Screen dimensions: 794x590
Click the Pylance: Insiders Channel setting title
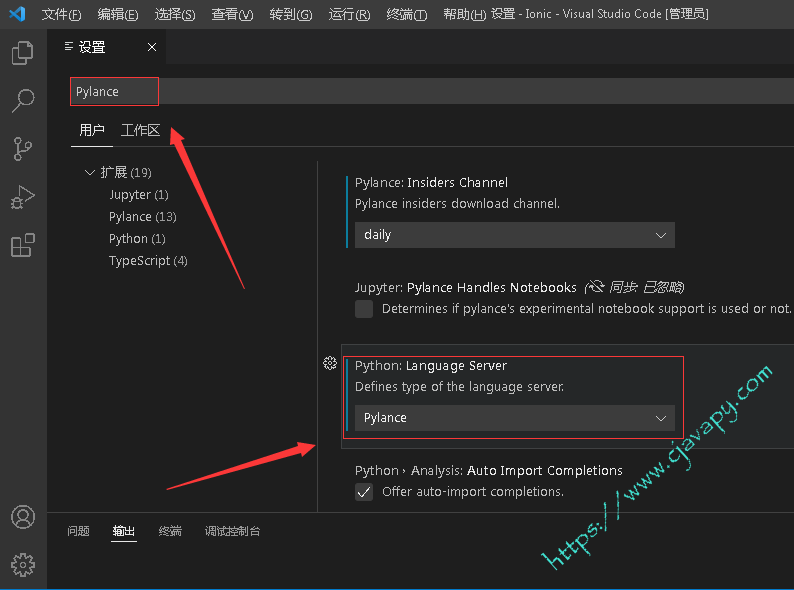[431, 182]
